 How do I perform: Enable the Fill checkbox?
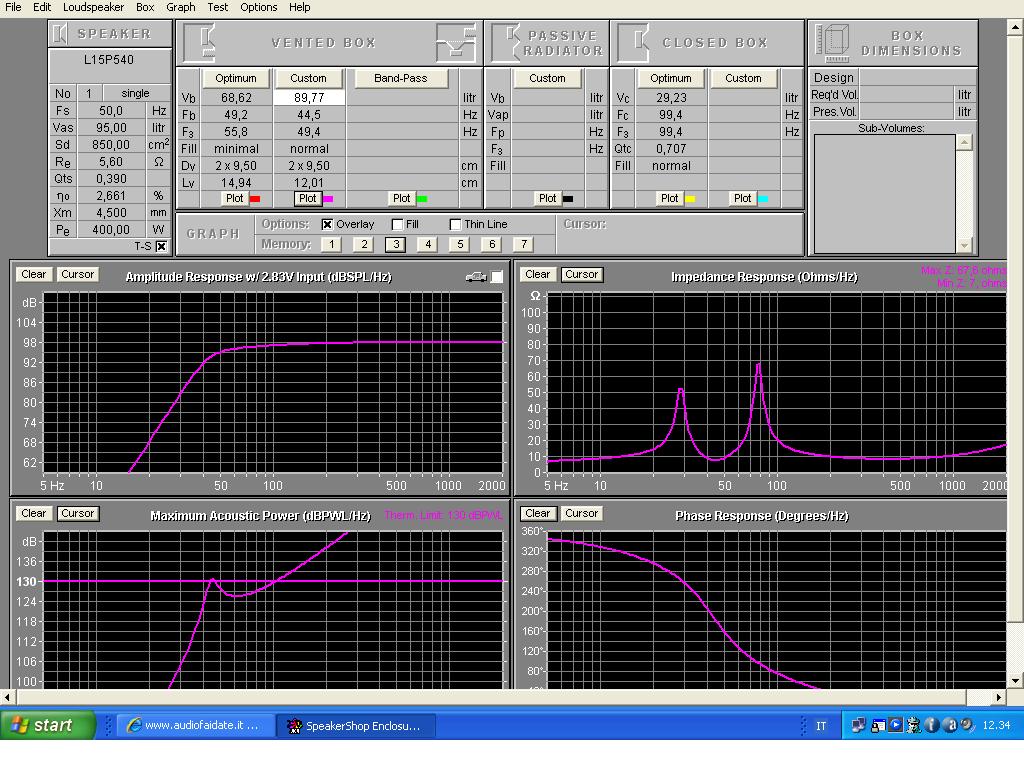click(x=397, y=224)
